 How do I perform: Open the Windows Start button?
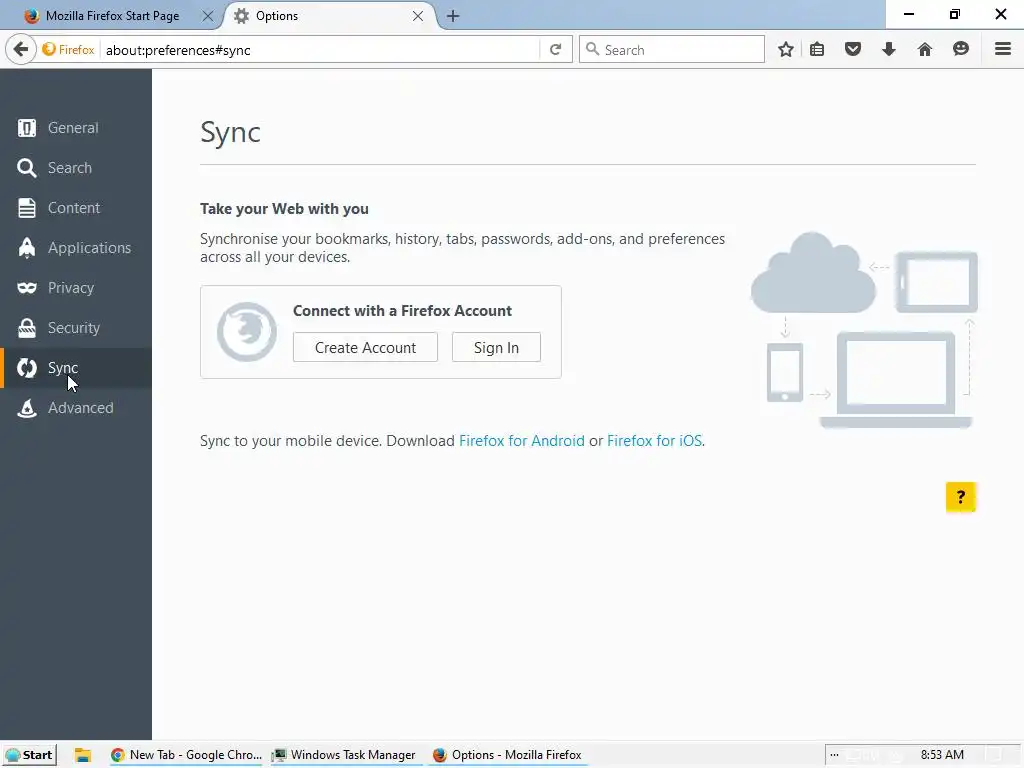coord(29,755)
